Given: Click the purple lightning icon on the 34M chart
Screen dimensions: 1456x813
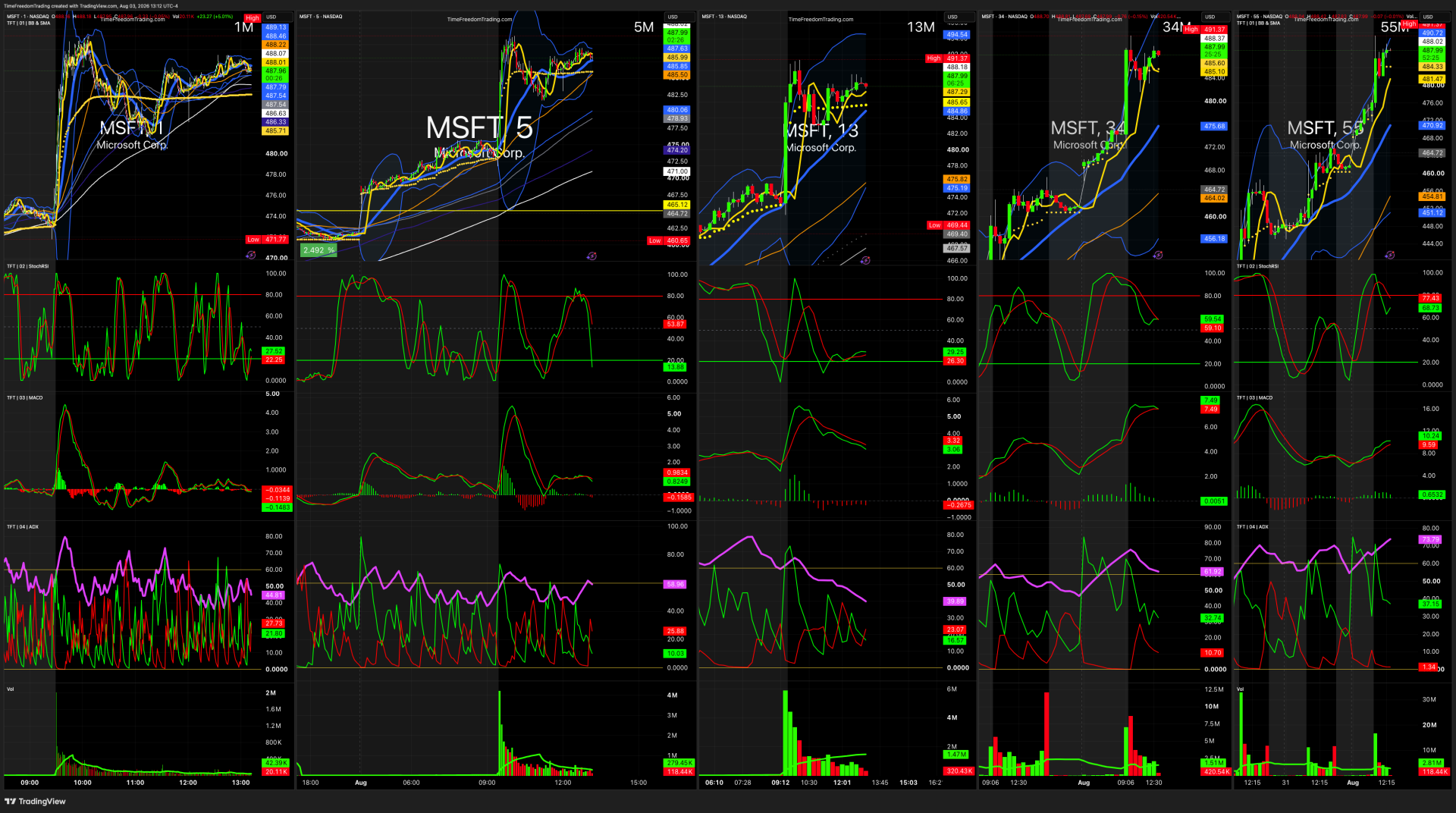Looking at the screenshot, I should (1158, 255).
